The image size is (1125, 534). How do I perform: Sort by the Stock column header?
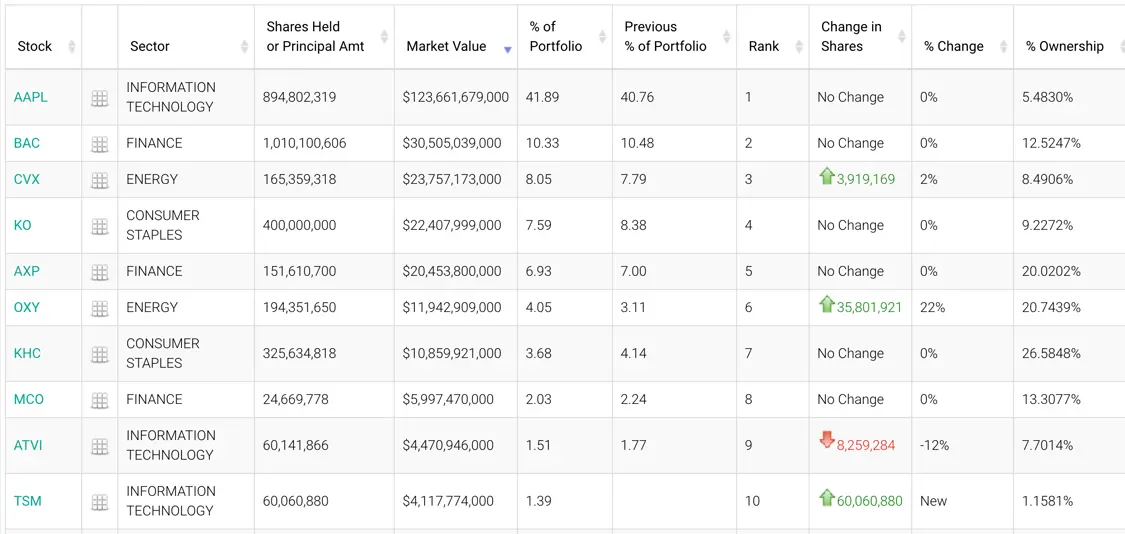coord(35,46)
